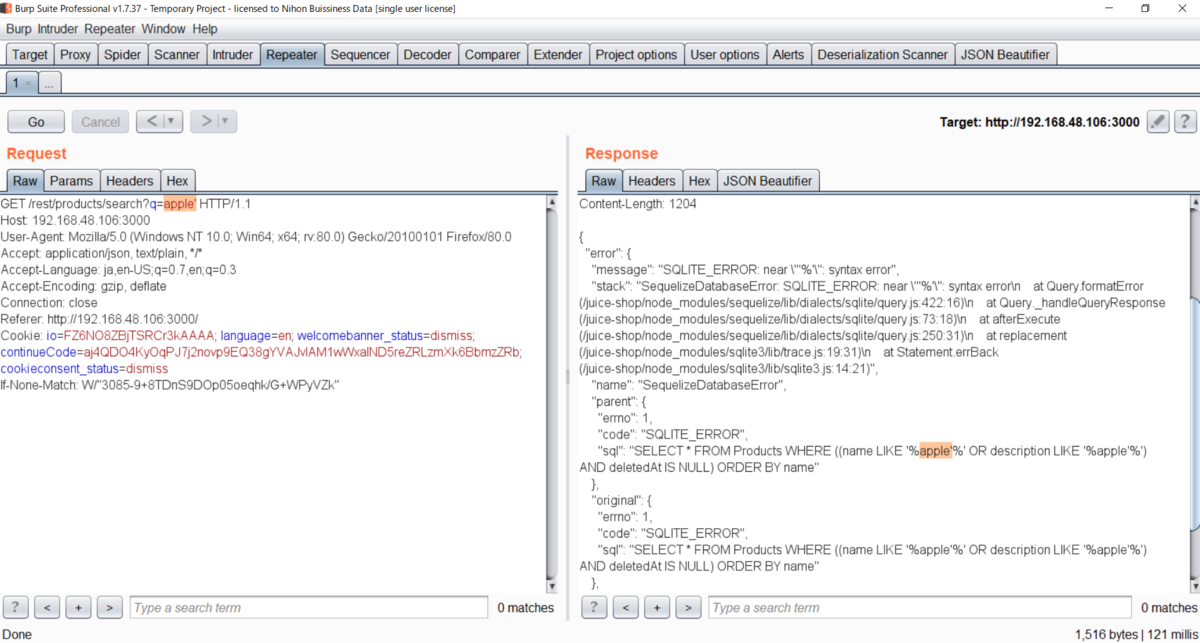Open the Project options tab
The height and width of the screenshot is (643, 1200).
[x=636, y=55]
